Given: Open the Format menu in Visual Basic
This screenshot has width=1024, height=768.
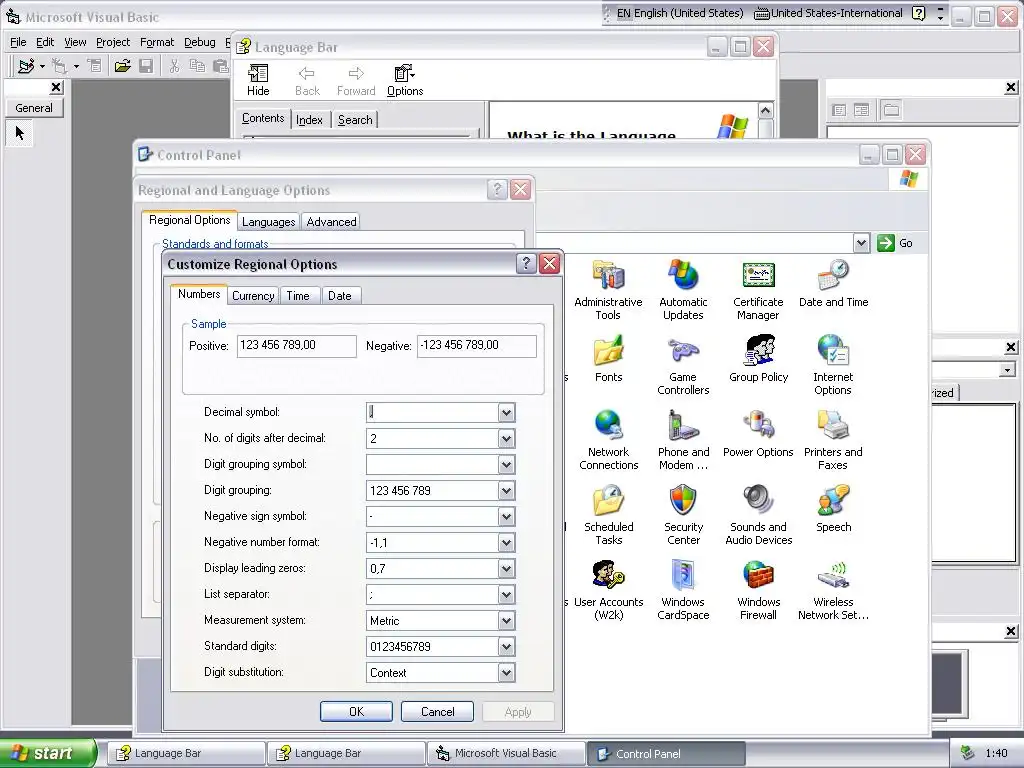Looking at the screenshot, I should click(157, 42).
